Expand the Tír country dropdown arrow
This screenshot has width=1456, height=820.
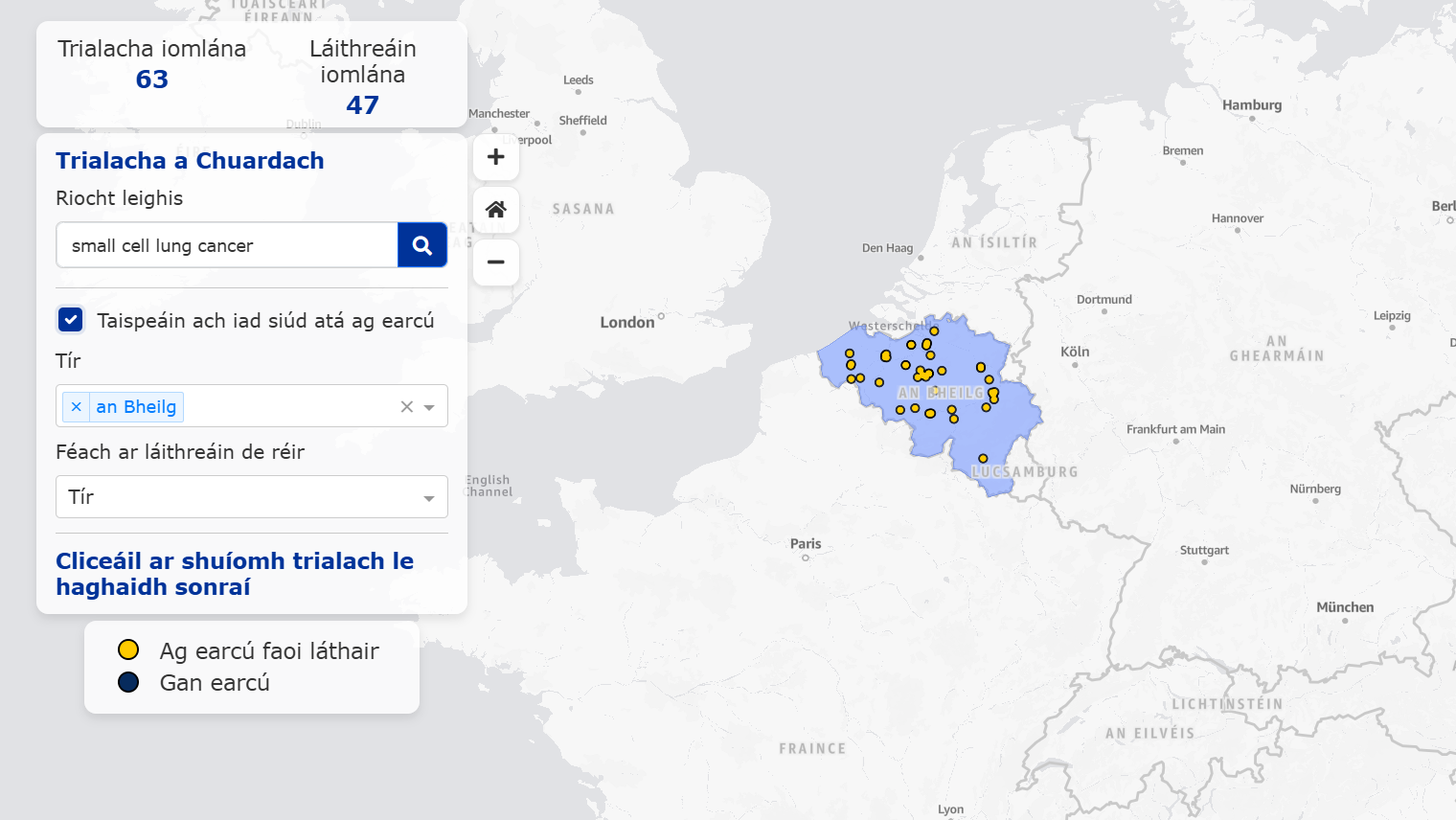tap(429, 407)
